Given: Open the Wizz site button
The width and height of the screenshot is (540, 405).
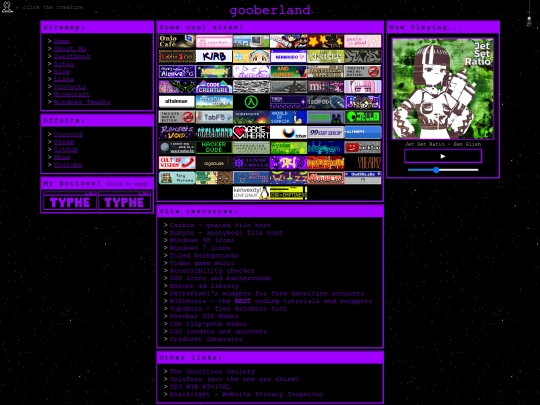Looking at the screenshot, I should click(x=288, y=178).
